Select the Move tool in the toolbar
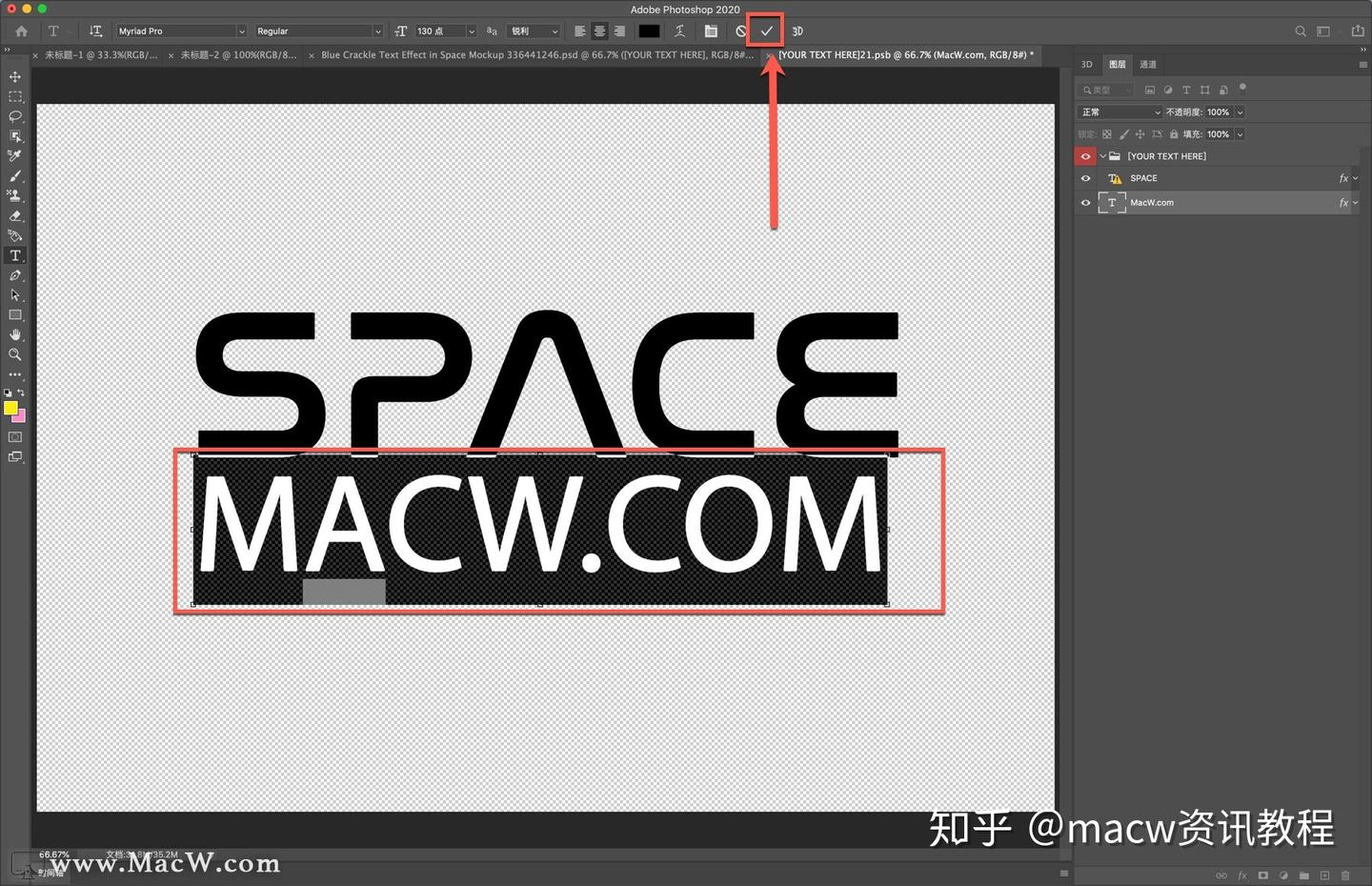This screenshot has width=1372, height=886. (x=14, y=75)
